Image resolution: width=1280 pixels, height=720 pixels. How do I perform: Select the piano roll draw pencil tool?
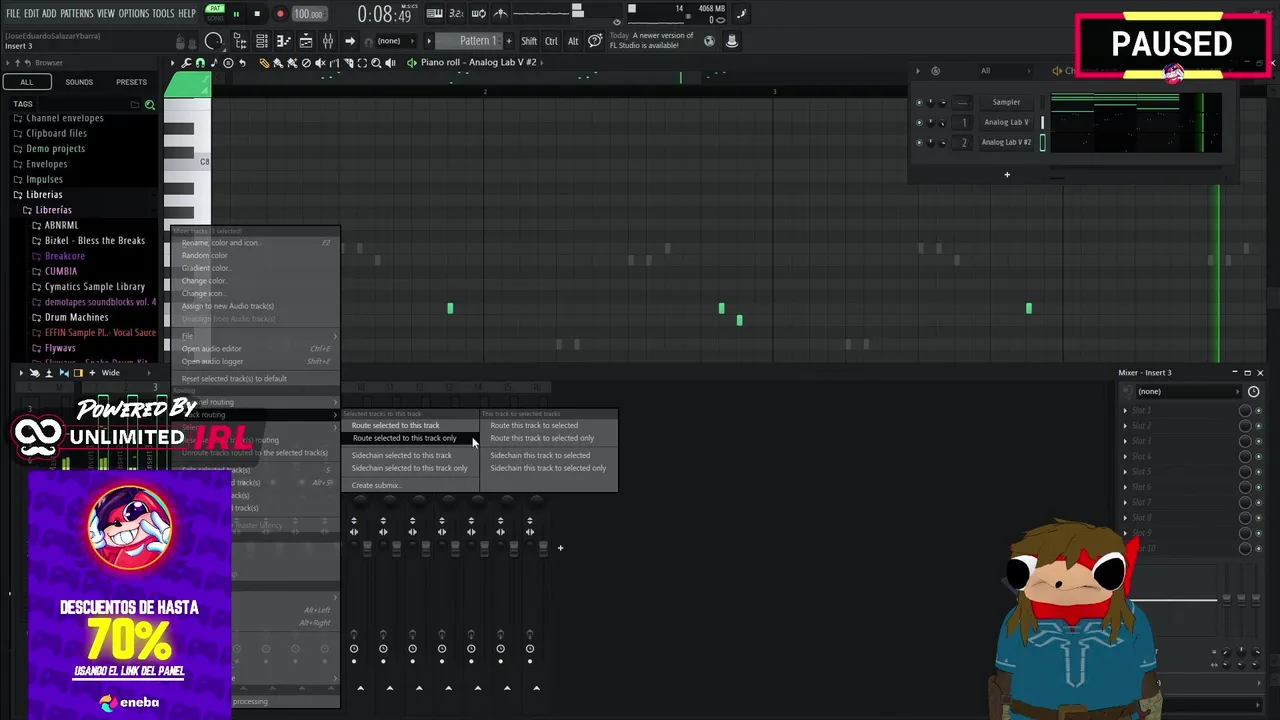pos(264,63)
